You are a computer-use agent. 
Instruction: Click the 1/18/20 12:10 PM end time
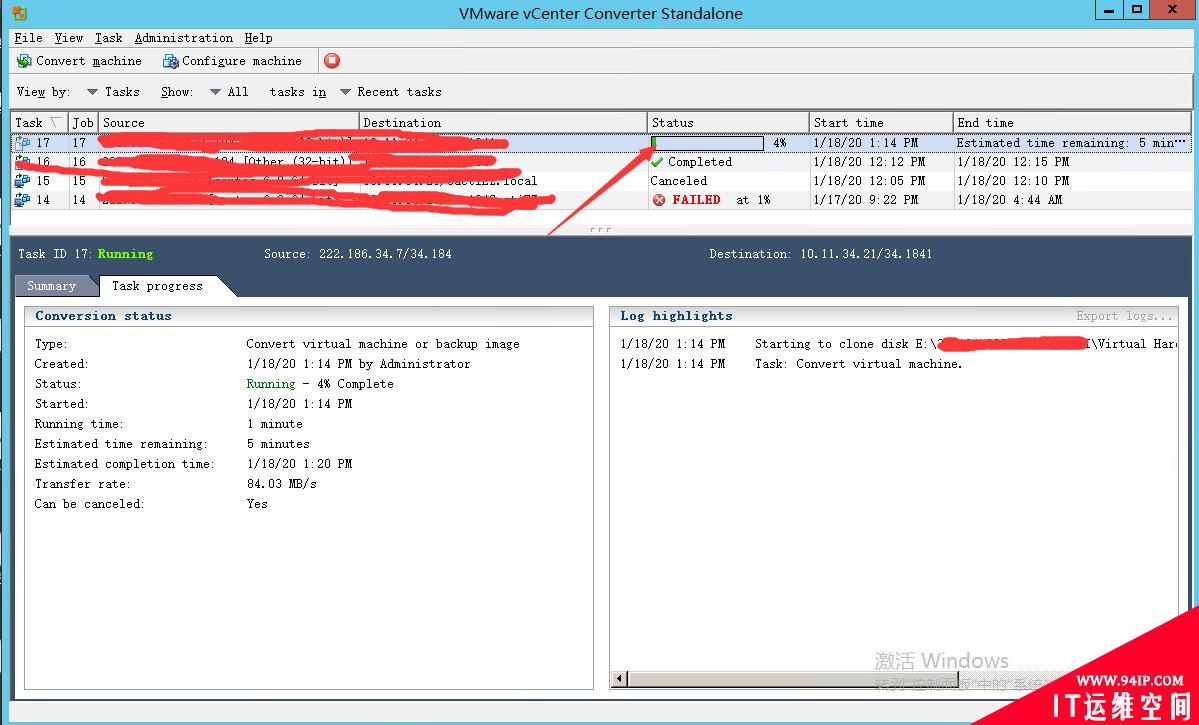pyautogui.click(x=1013, y=181)
